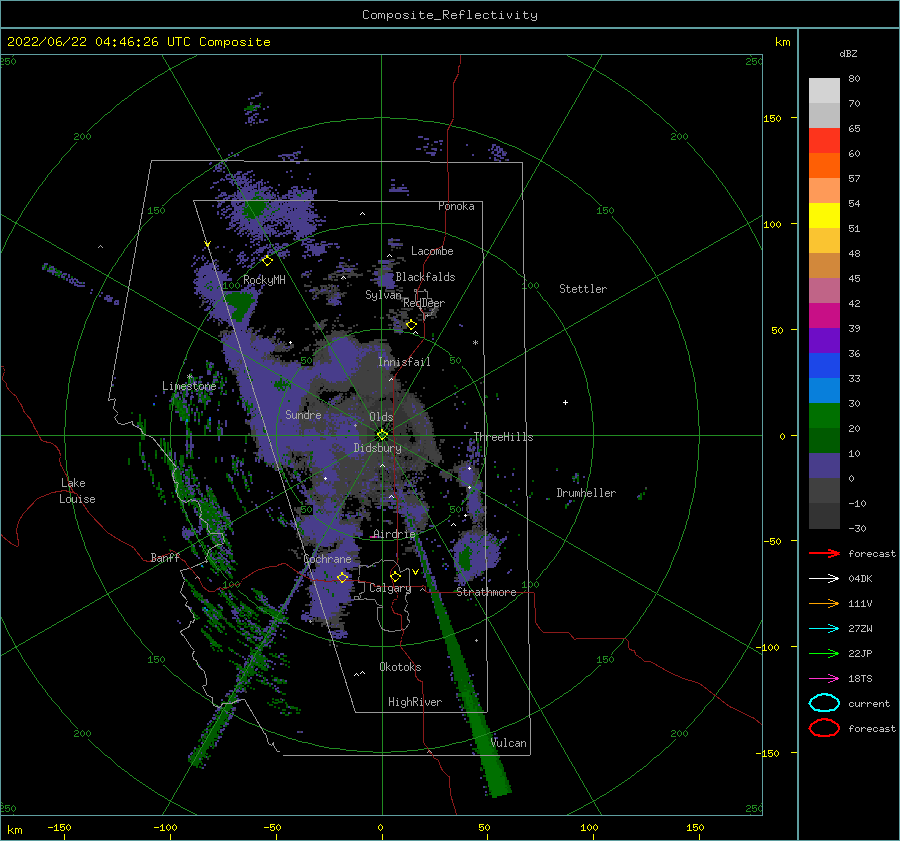Click the white 04DK arrow legend icon
The width and height of the screenshot is (900, 841).
tap(824, 579)
